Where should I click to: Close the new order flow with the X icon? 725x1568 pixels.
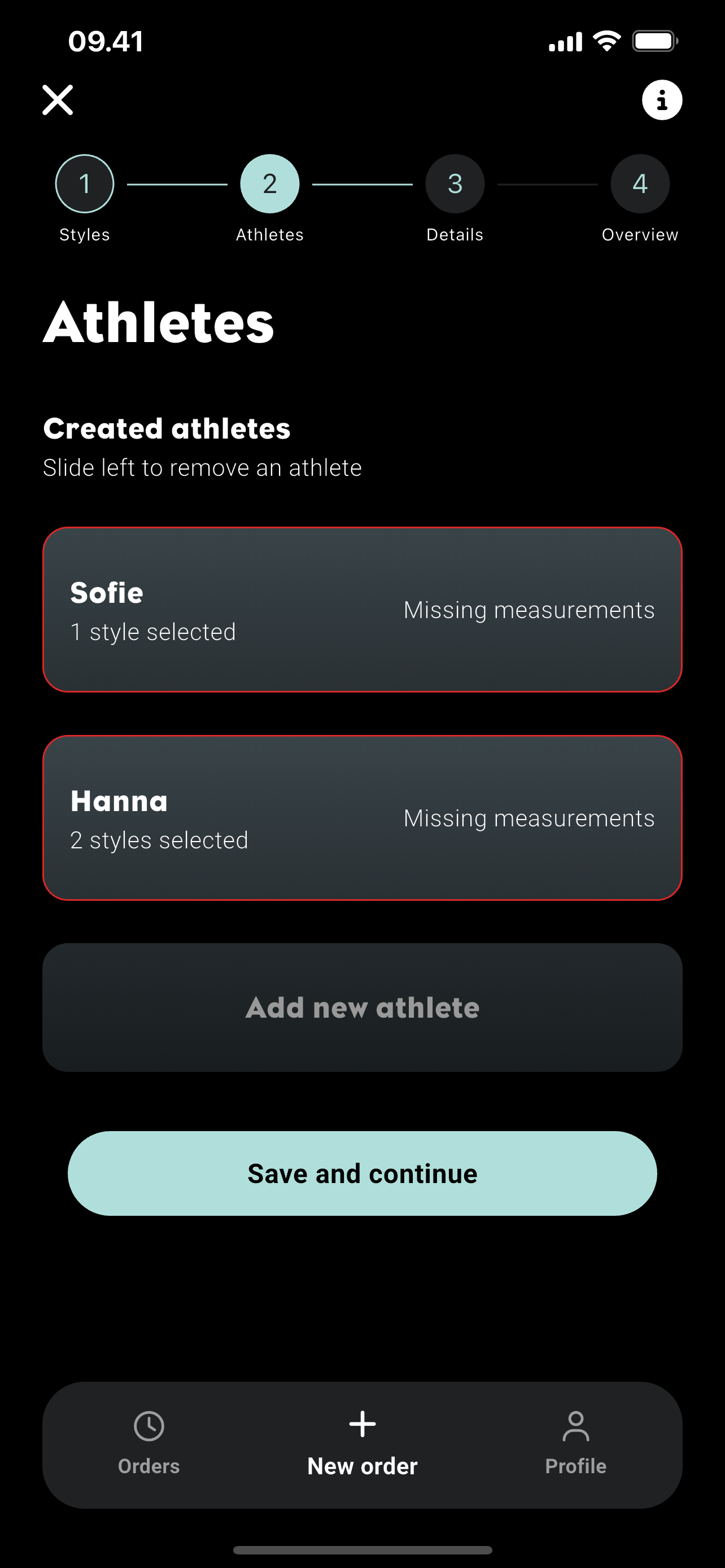(58, 100)
